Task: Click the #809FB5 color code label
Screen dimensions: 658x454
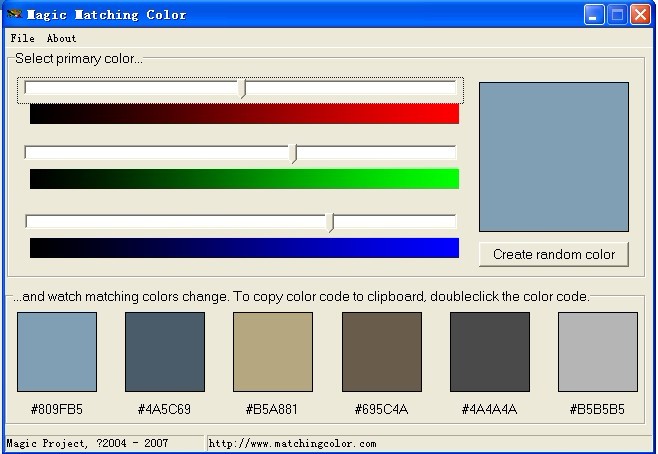Action: (57, 409)
